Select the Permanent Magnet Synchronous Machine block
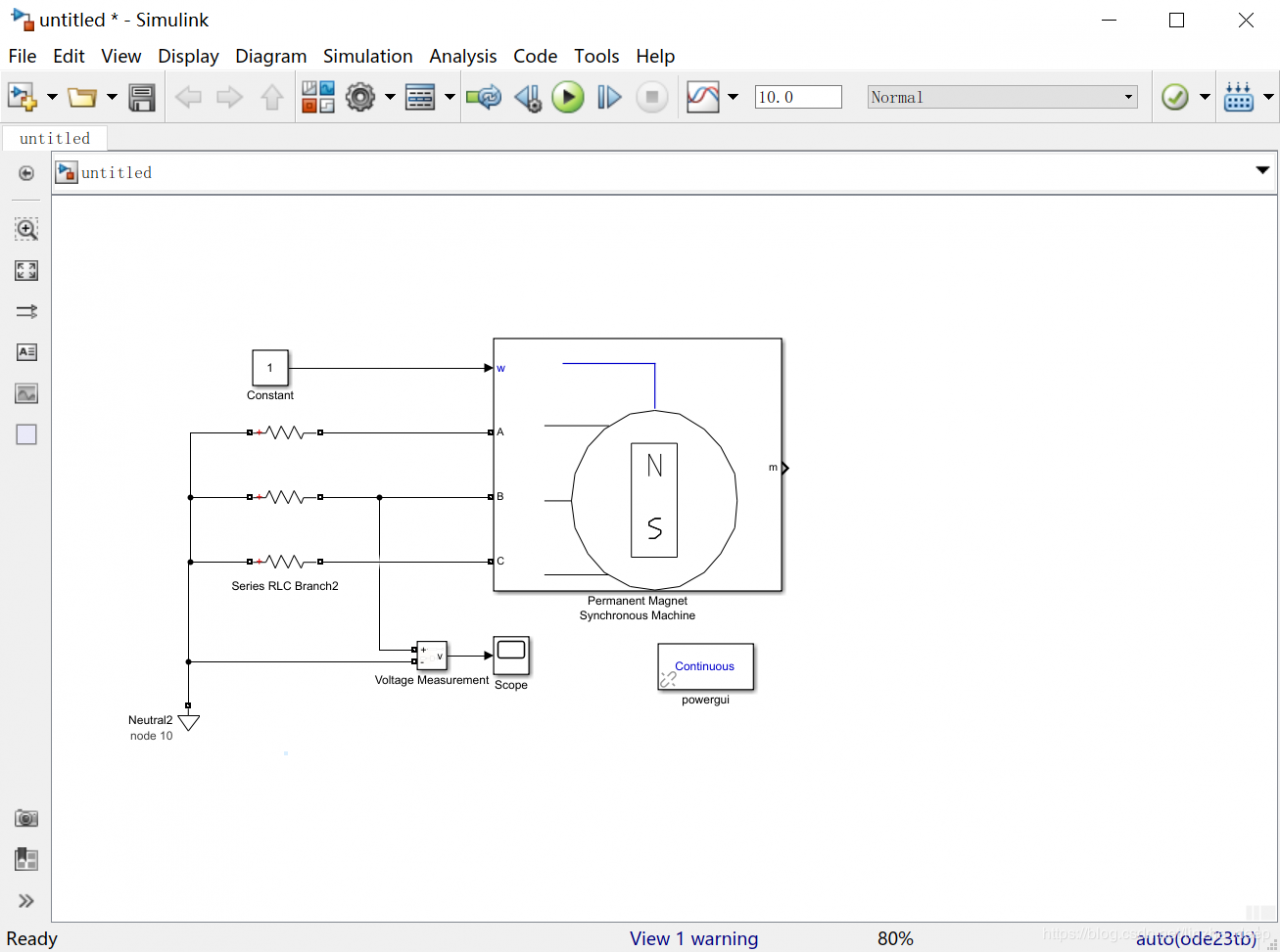Image resolution: width=1280 pixels, height=952 pixels. pos(637,465)
